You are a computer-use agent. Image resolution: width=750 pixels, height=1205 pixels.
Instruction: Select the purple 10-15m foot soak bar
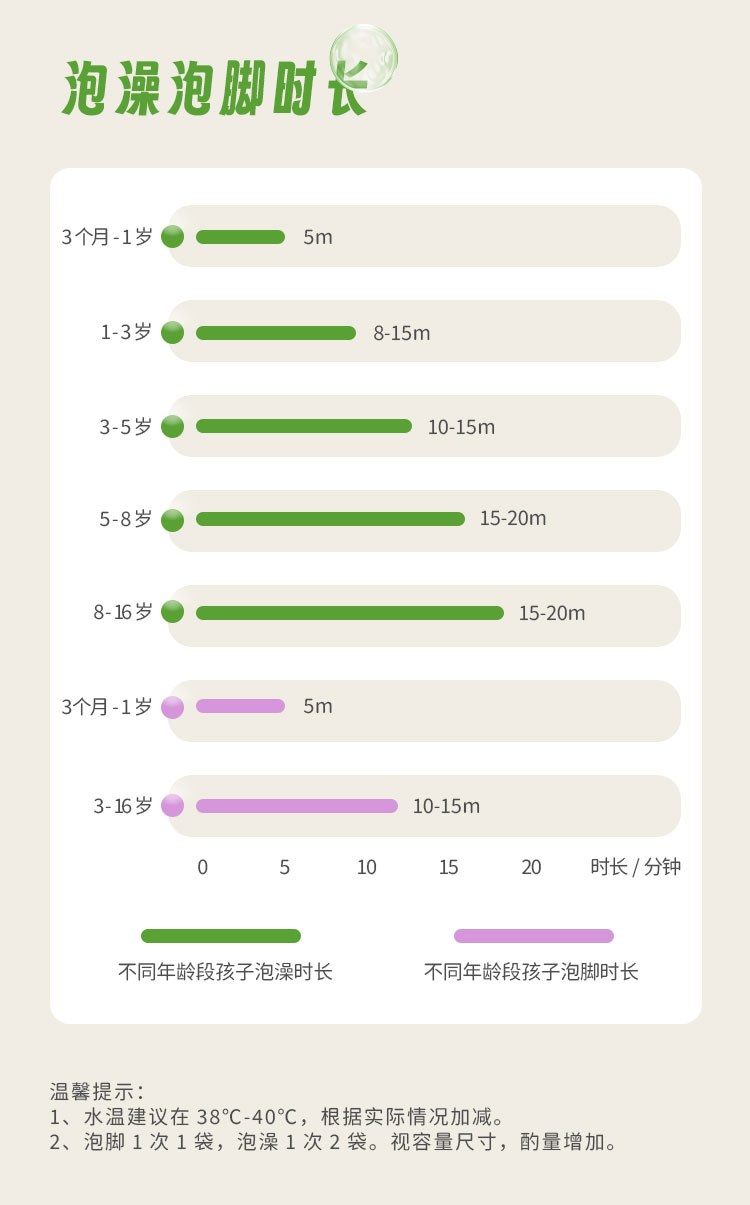click(x=297, y=806)
